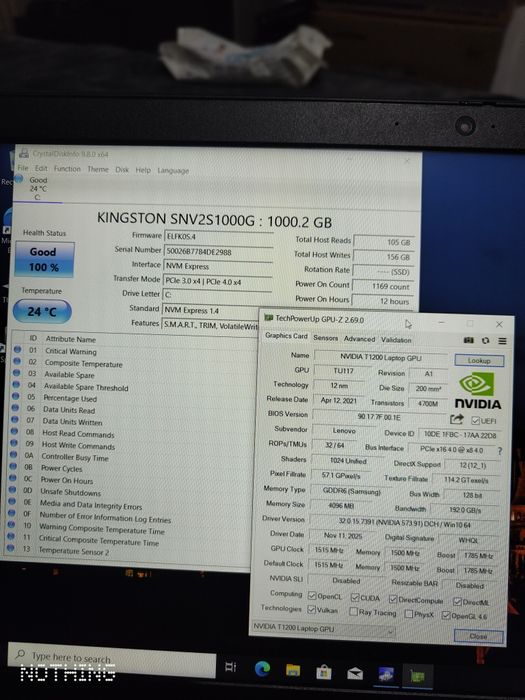
Task: Click the Firmware field ELFK0S.4
Action: click(219, 237)
